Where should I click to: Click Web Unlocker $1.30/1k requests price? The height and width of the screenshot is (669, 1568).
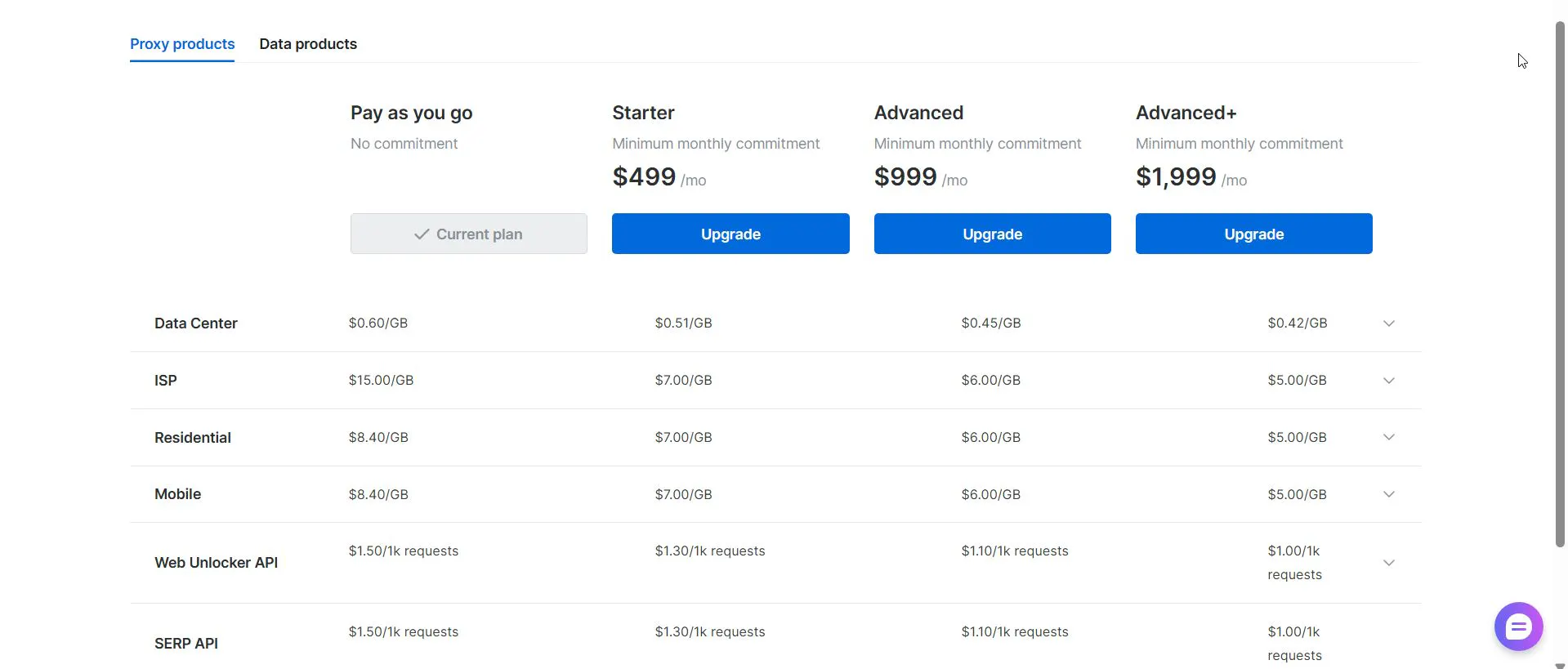coord(710,551)
